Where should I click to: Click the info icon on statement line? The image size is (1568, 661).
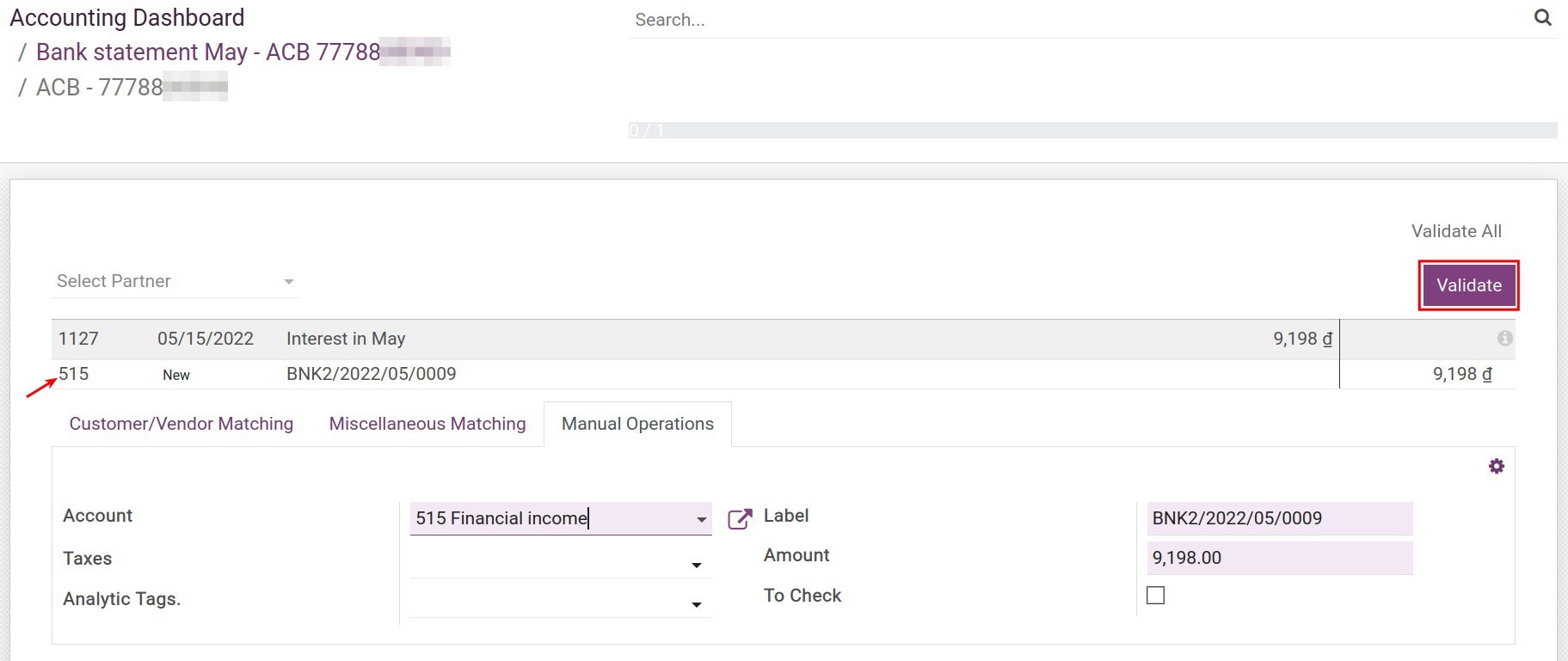1504,339
